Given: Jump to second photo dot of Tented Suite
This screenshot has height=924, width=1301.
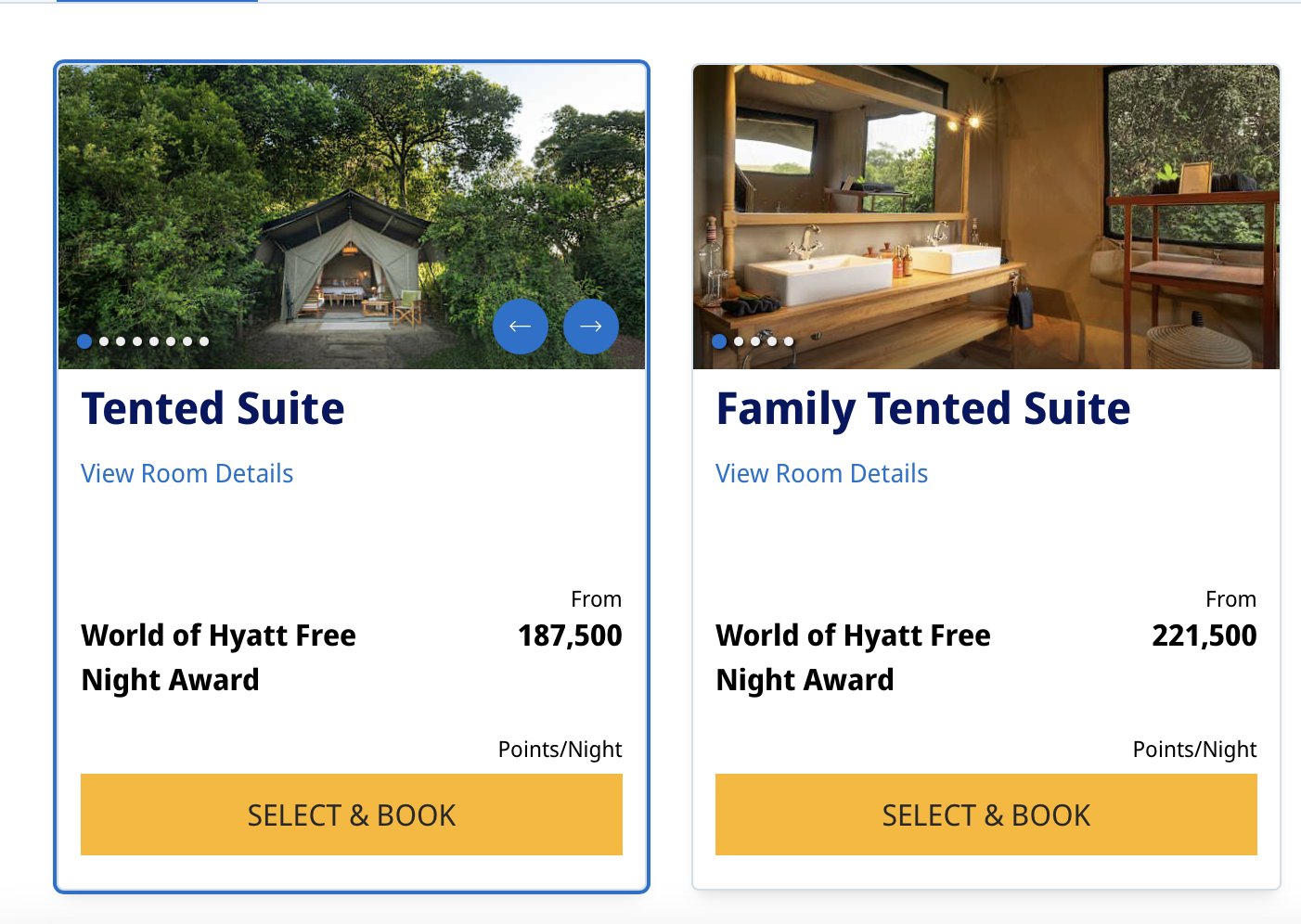Looking at the screenshot, I should (x=104, y=341).
